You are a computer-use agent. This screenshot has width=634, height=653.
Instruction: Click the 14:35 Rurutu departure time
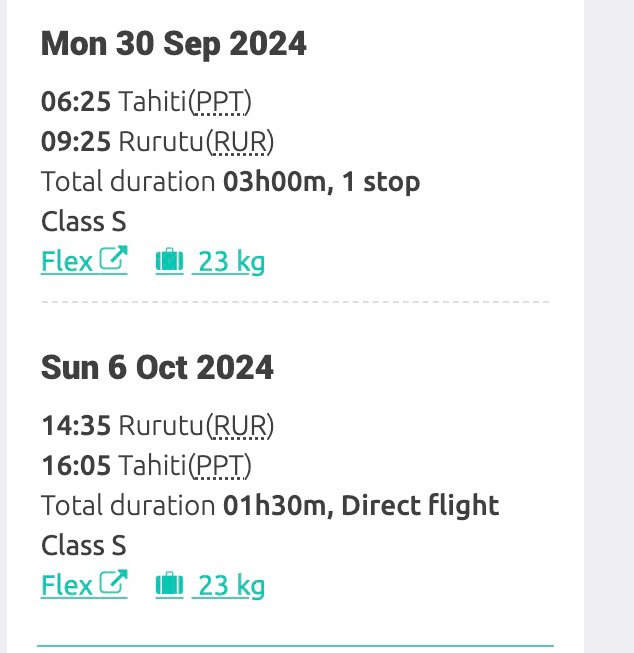76,426
